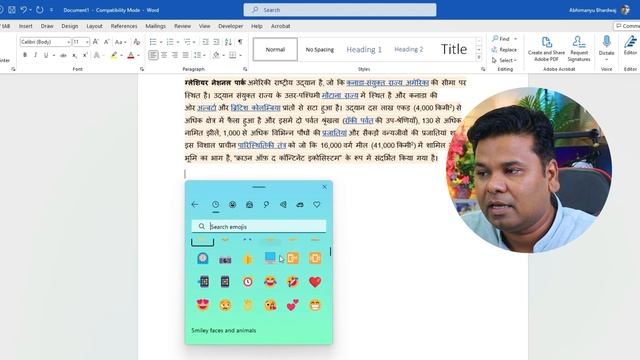The height and width of the screenshot is (360, 640).
Task: Expand underline style dropdown arrow
Action: pos(53,55)
